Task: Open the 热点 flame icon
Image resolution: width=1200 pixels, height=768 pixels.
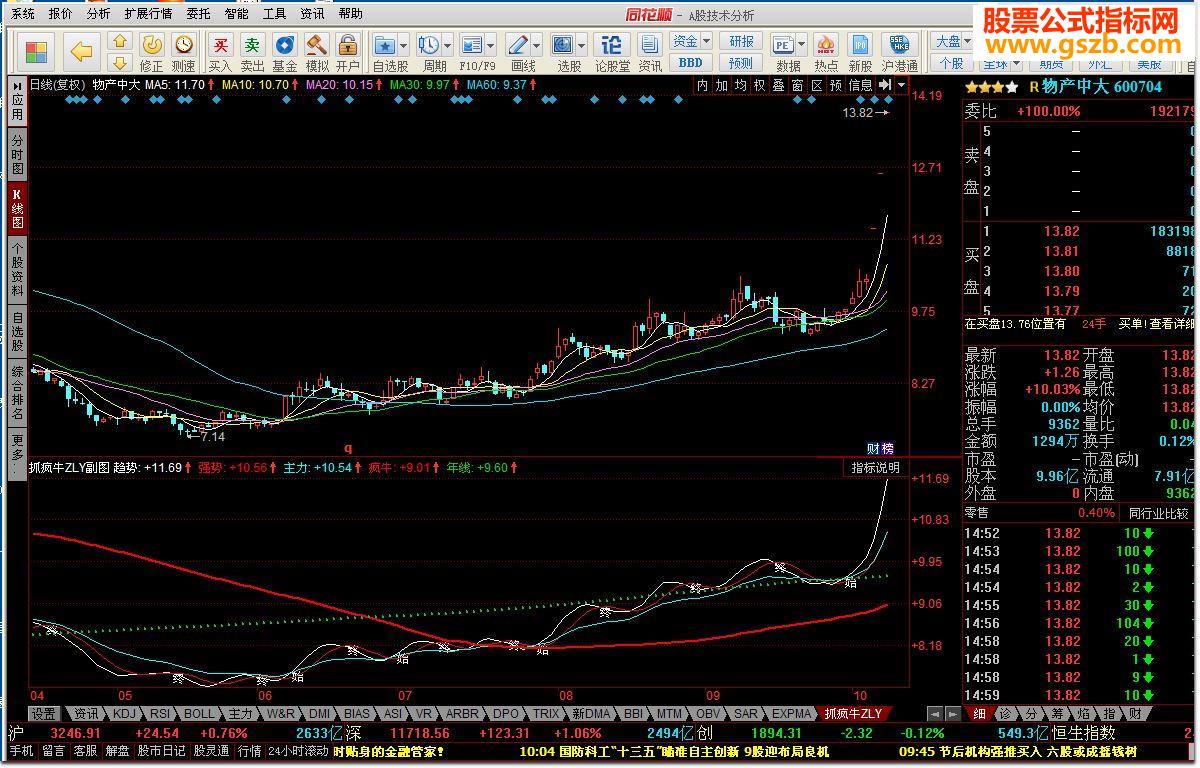Action: (826, 45)
